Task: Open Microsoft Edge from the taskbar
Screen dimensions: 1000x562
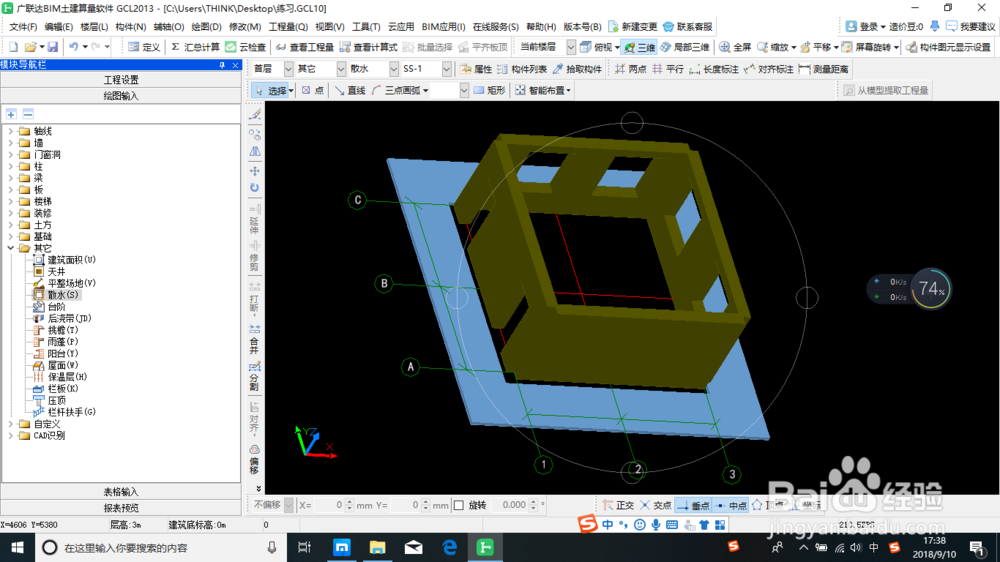Action: 450,547
